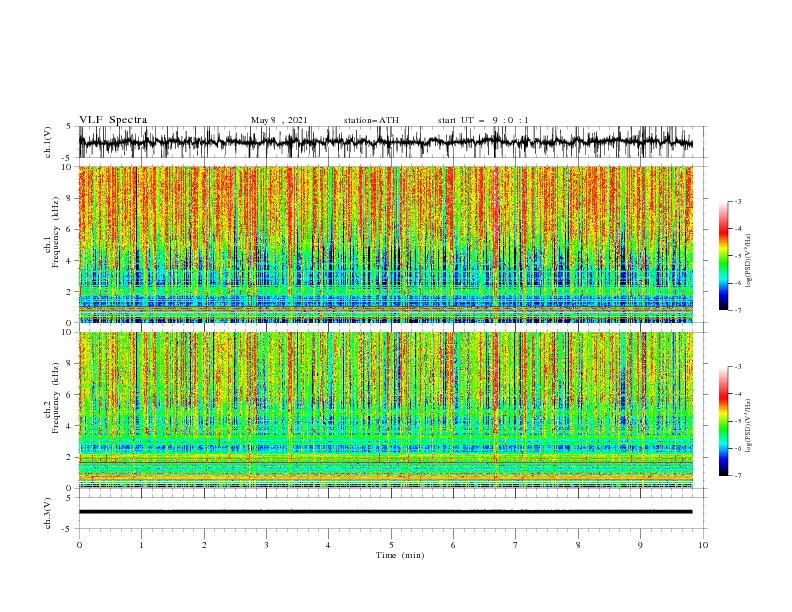The height and width of the screenshot is (612, 792).
Task: Click the ch.2 spectrogram plot area
Action: point(386,410)
